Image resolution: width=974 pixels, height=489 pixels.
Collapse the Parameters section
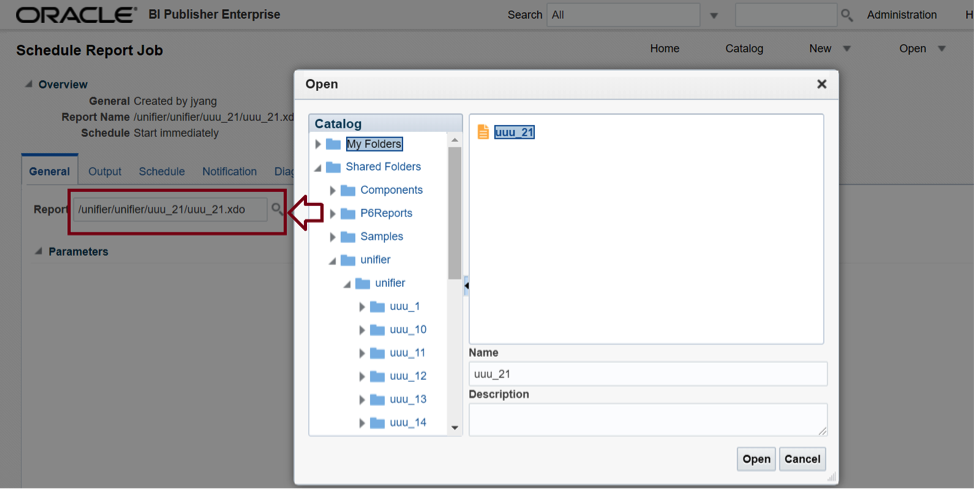pyautogui.click(x=39, y=251)
